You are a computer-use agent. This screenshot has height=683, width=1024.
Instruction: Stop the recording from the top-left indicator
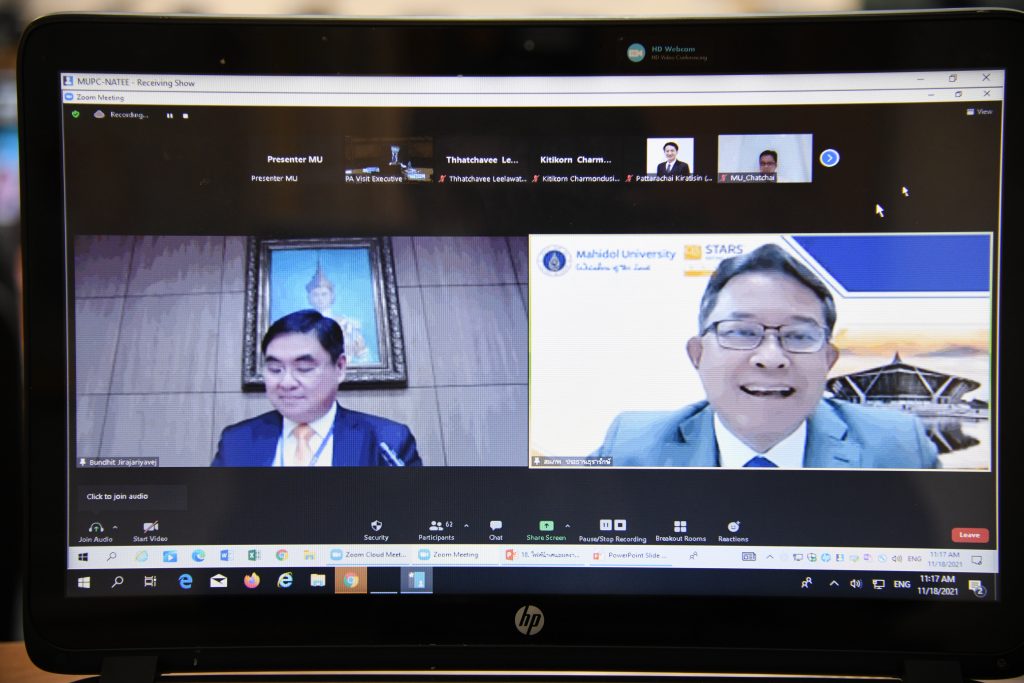185,115
